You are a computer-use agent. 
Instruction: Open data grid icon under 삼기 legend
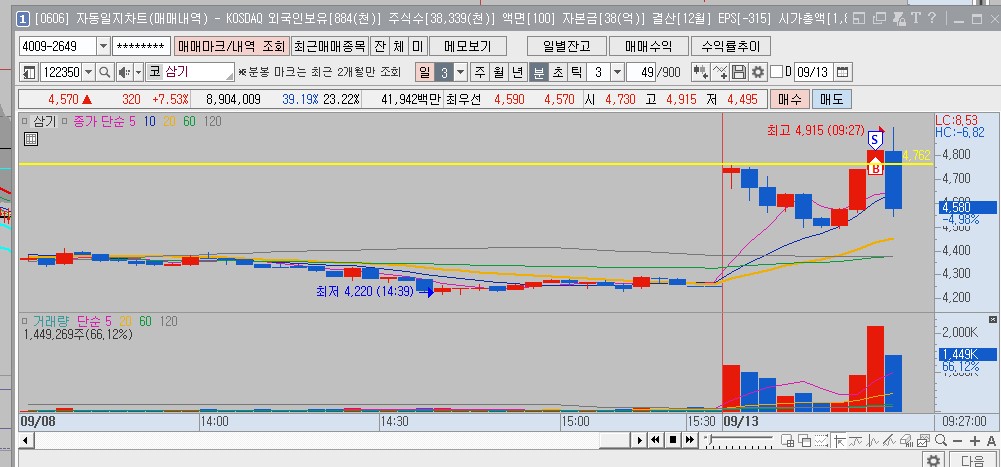tap(30, 138)
